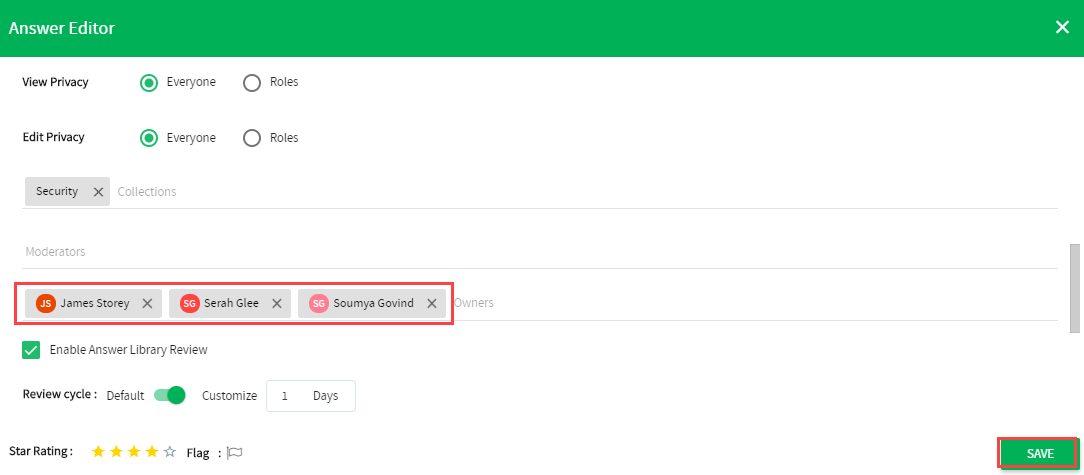
Task: Remove Soumya Govind from owners
Action: click(x=432, y=304)
